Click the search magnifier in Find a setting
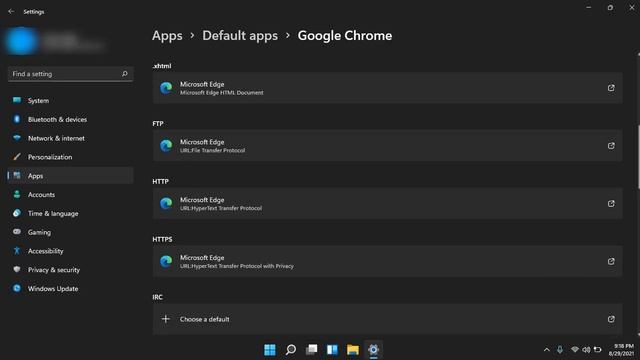 pyautogui.click(x=124, y=74)
